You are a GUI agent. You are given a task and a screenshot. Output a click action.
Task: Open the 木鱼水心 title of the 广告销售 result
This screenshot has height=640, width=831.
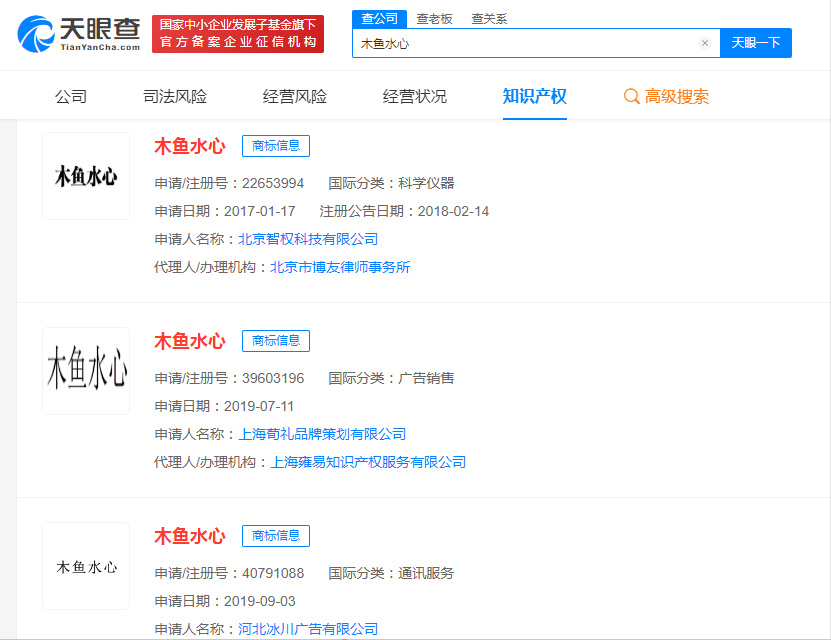190,341
